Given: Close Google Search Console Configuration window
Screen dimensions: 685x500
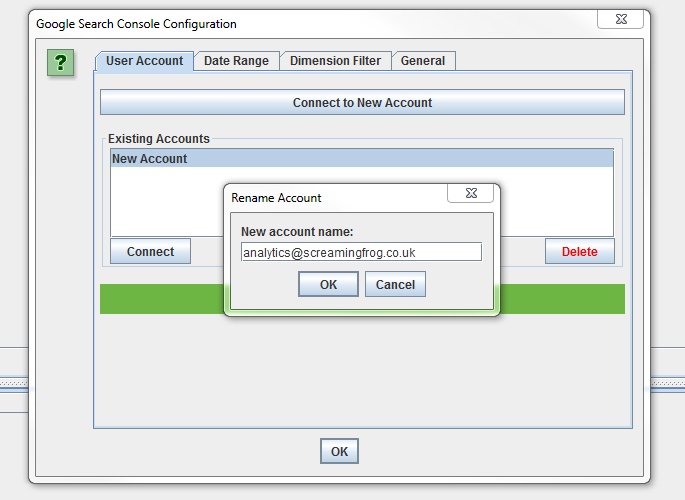Looking at the screenshot, I should tap(620, 19).
